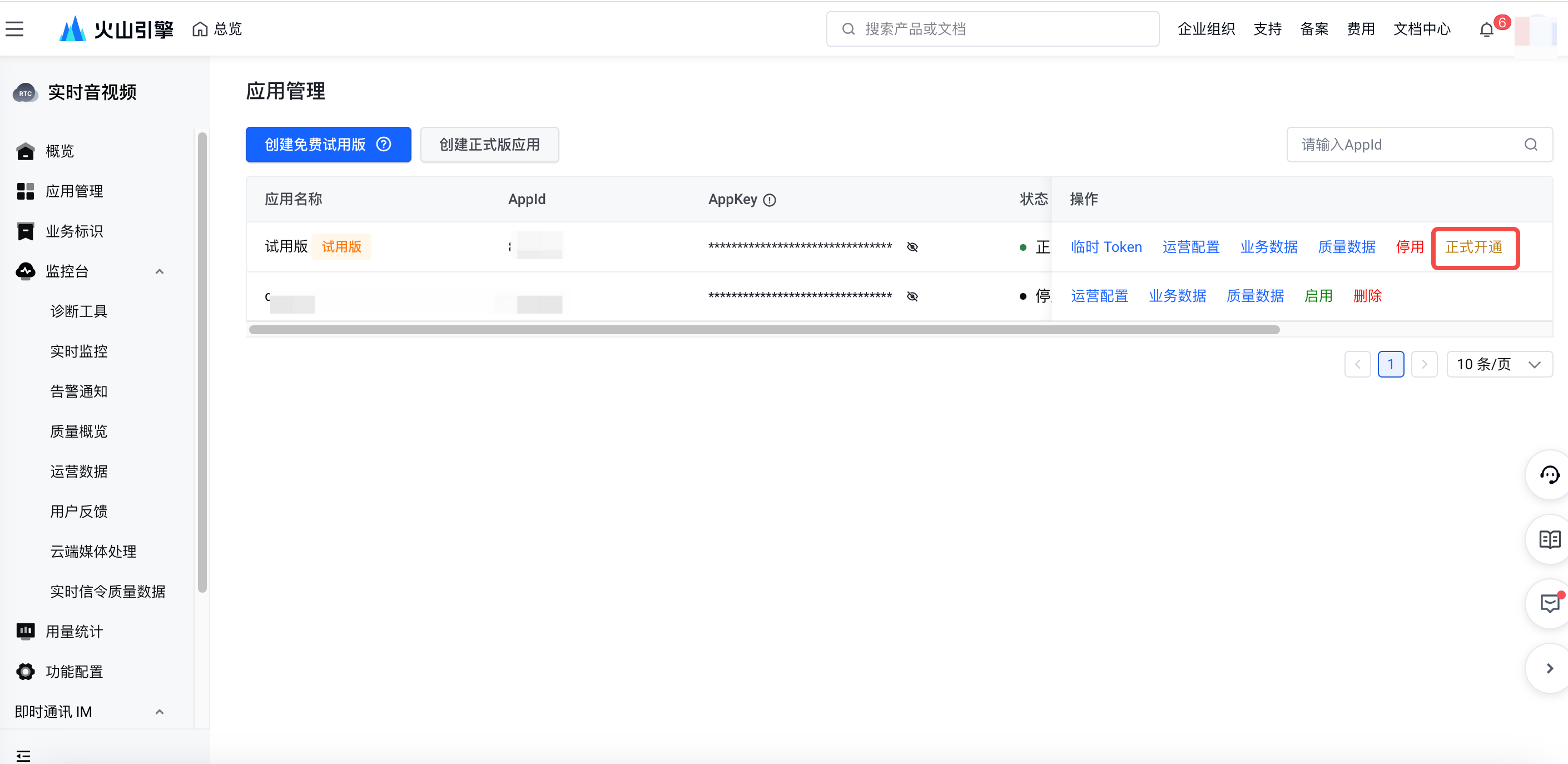Click 创建正式版应用 button

[489, 144]
